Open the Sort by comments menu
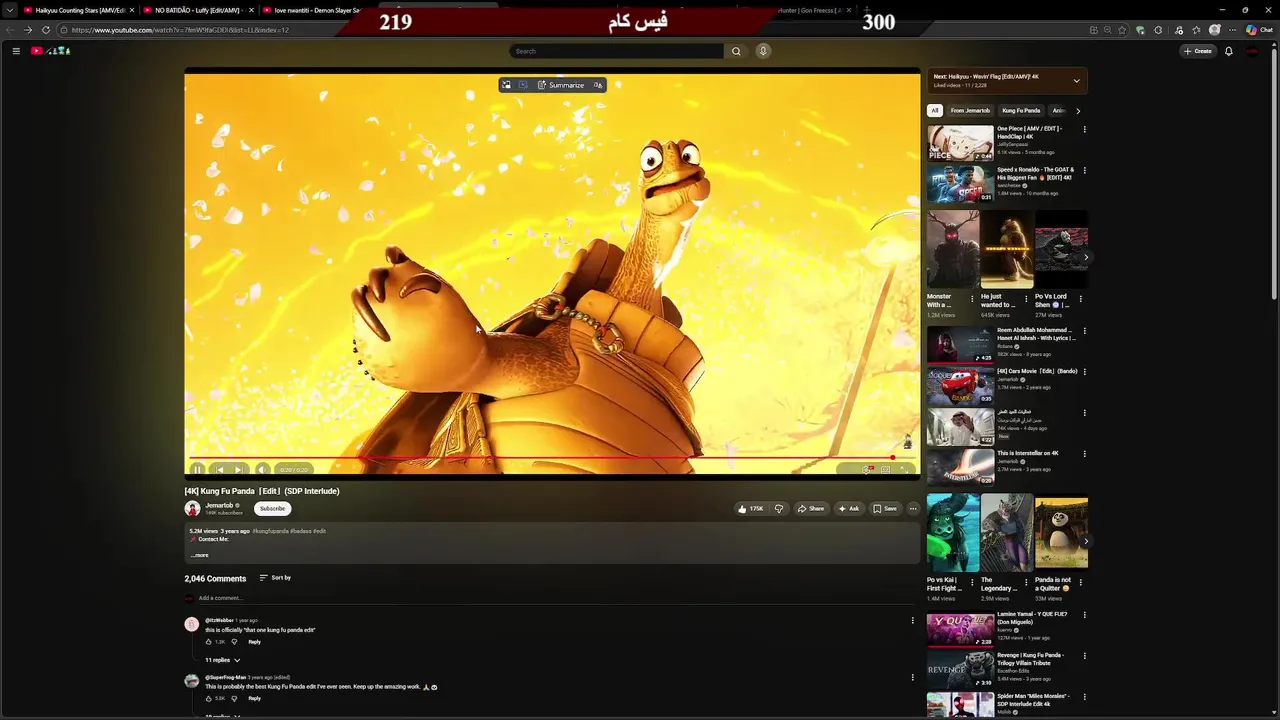 [275, 578]
